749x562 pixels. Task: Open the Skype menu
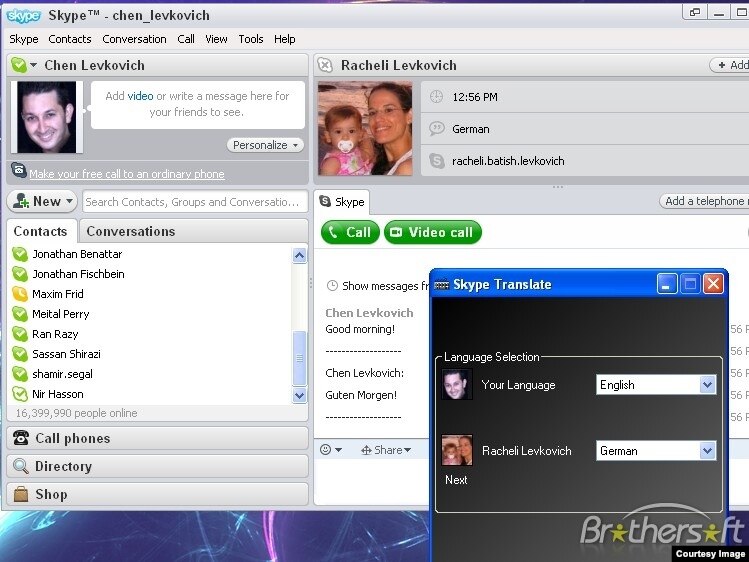pos(24,39)
